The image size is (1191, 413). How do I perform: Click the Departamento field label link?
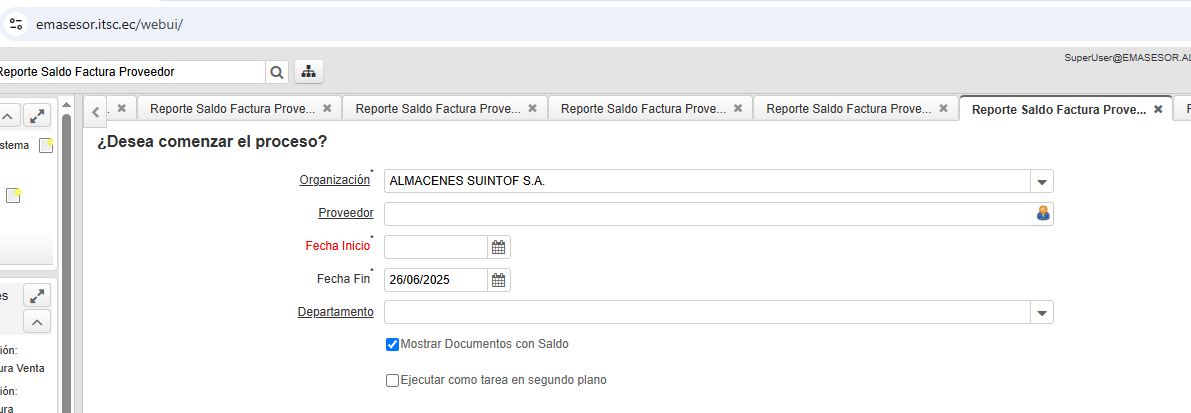[335, 312]
